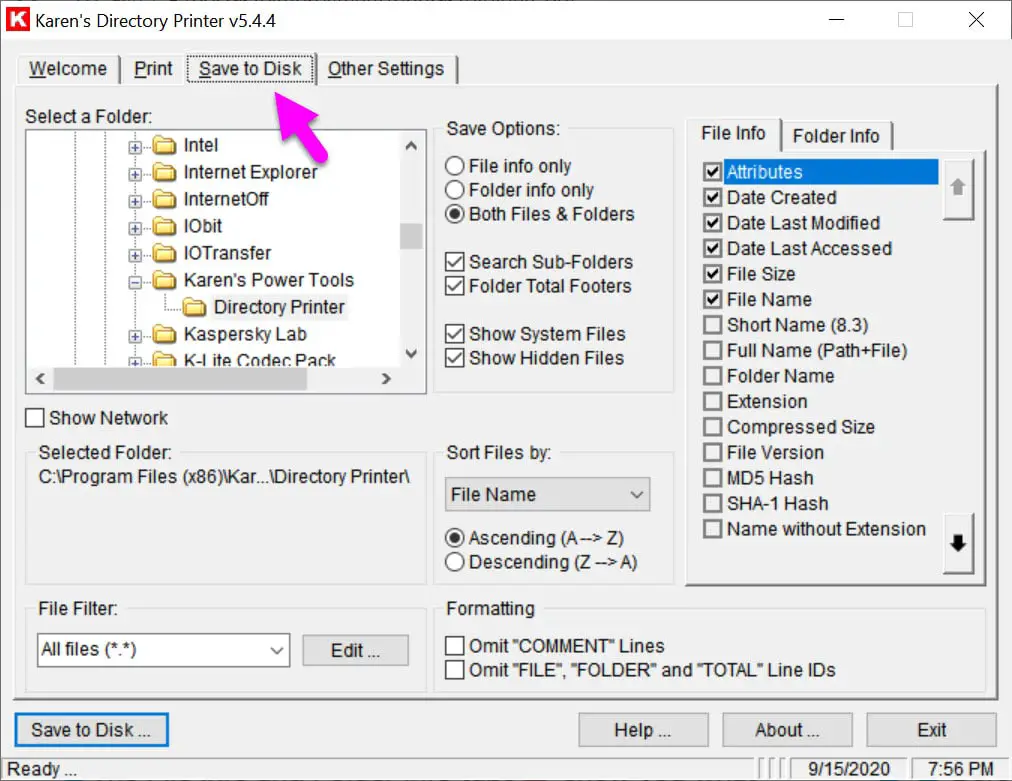Check File Version

coord(713,452)
